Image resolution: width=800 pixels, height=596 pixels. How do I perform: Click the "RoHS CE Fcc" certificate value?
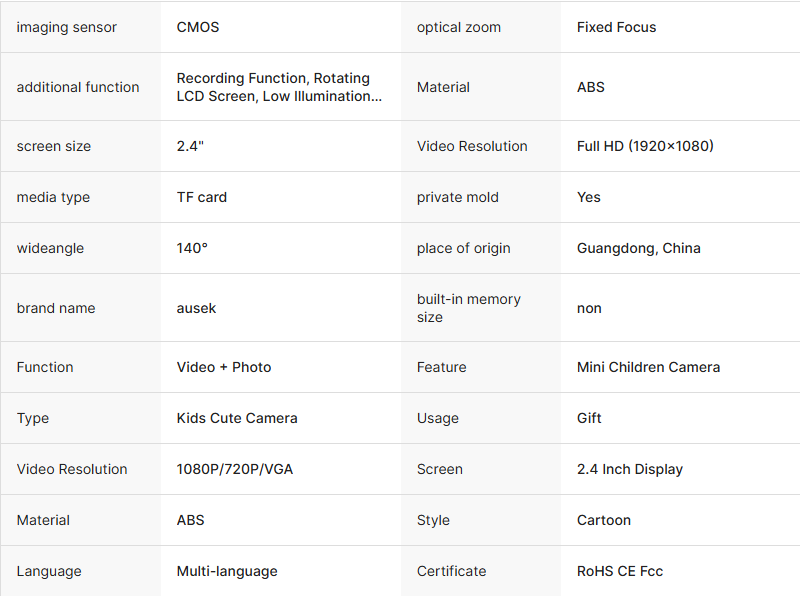click(x=620, y=571)
